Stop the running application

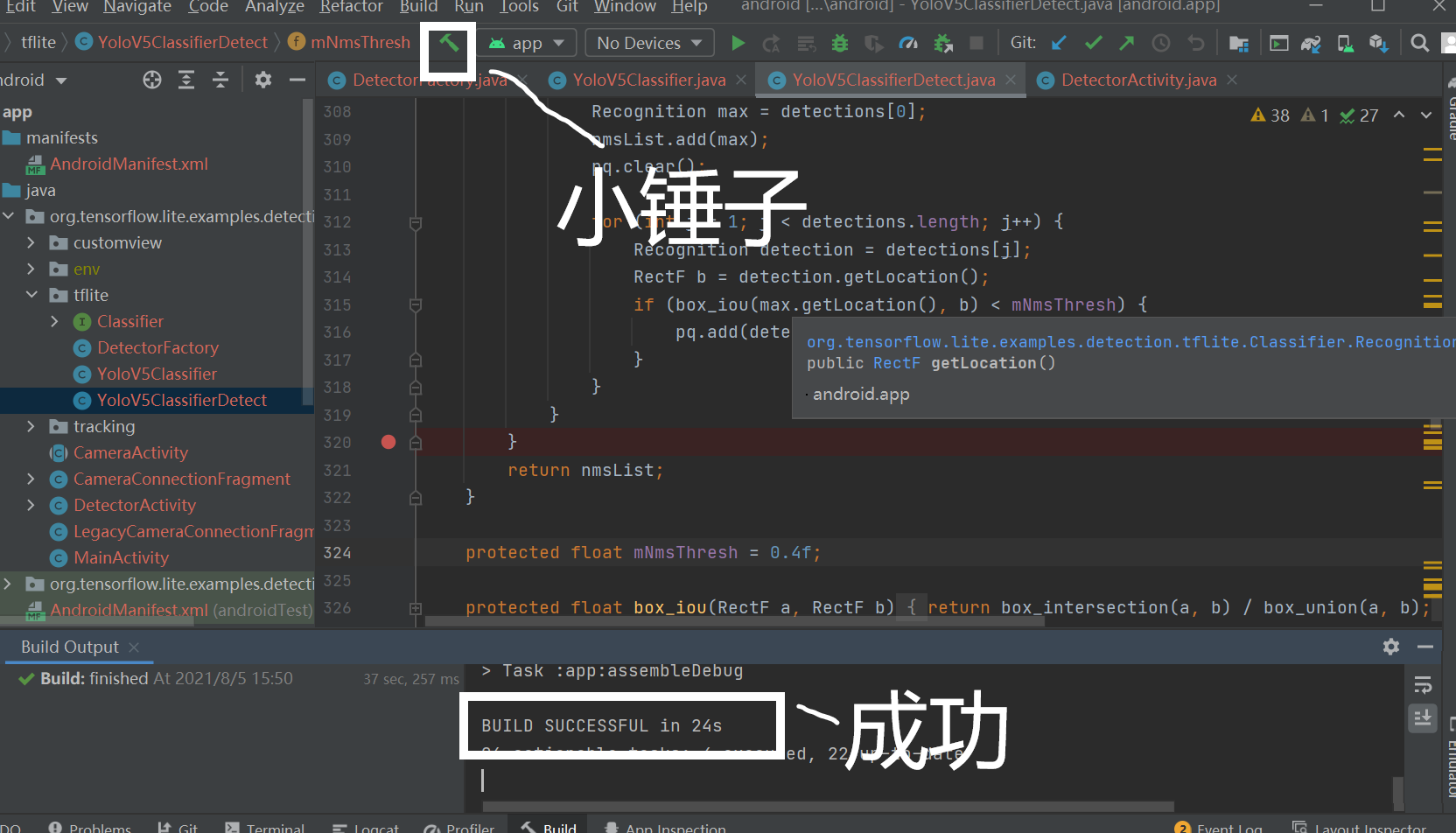pos(977,42)
